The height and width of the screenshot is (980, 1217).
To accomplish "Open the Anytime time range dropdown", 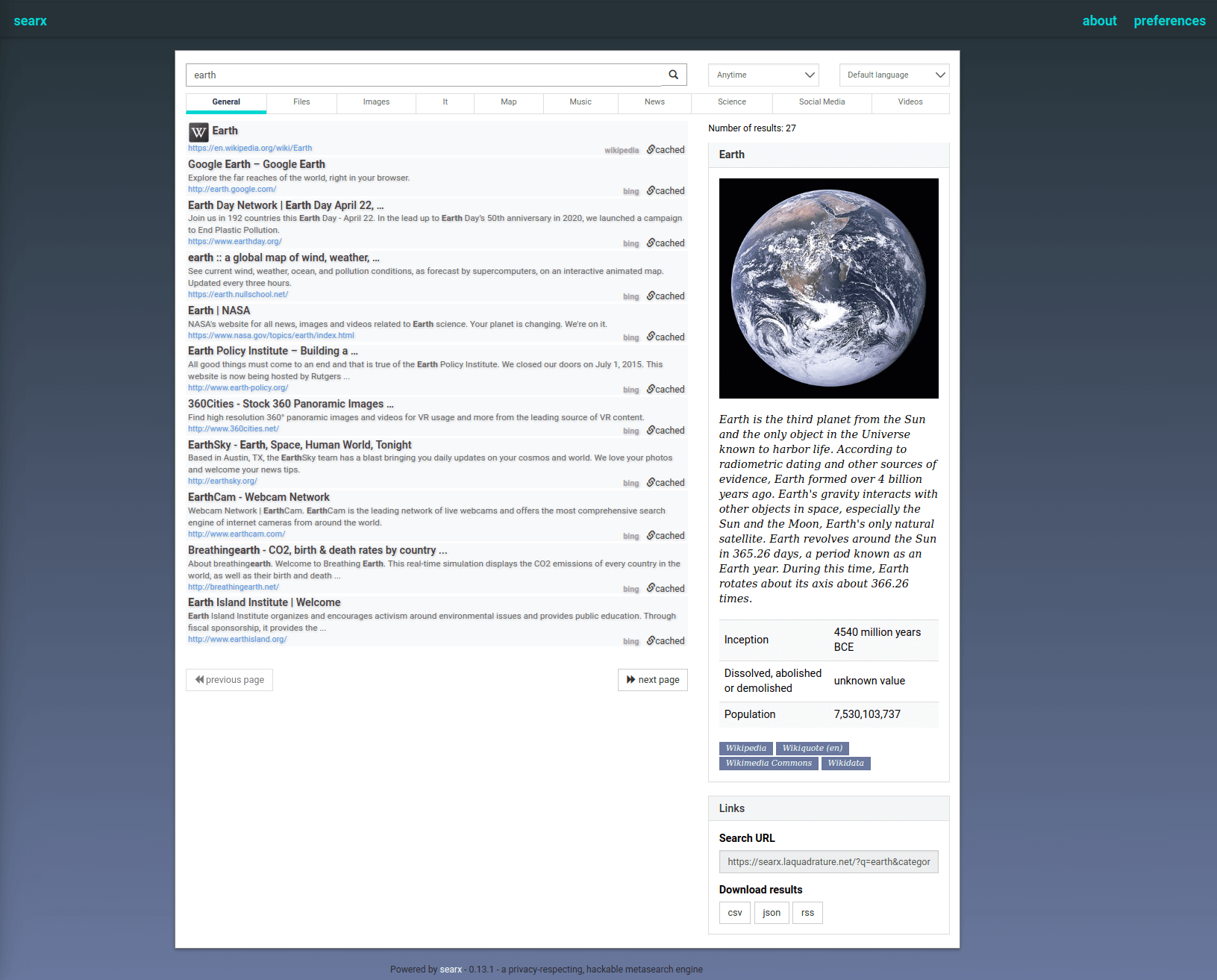I will 763,75.
